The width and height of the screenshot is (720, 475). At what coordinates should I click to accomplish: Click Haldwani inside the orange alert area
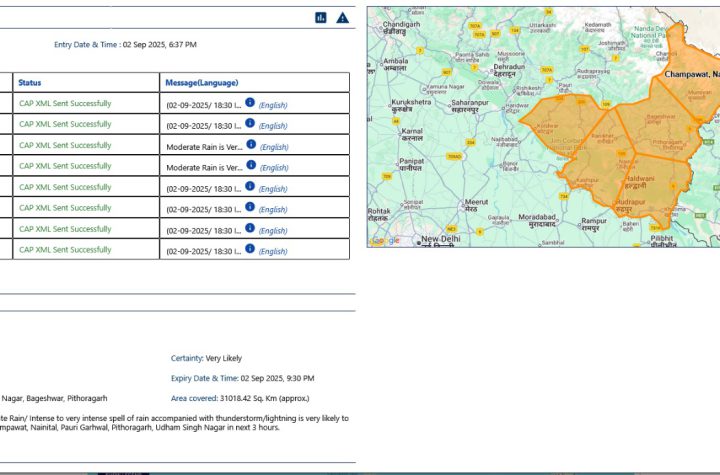point(639,182)
